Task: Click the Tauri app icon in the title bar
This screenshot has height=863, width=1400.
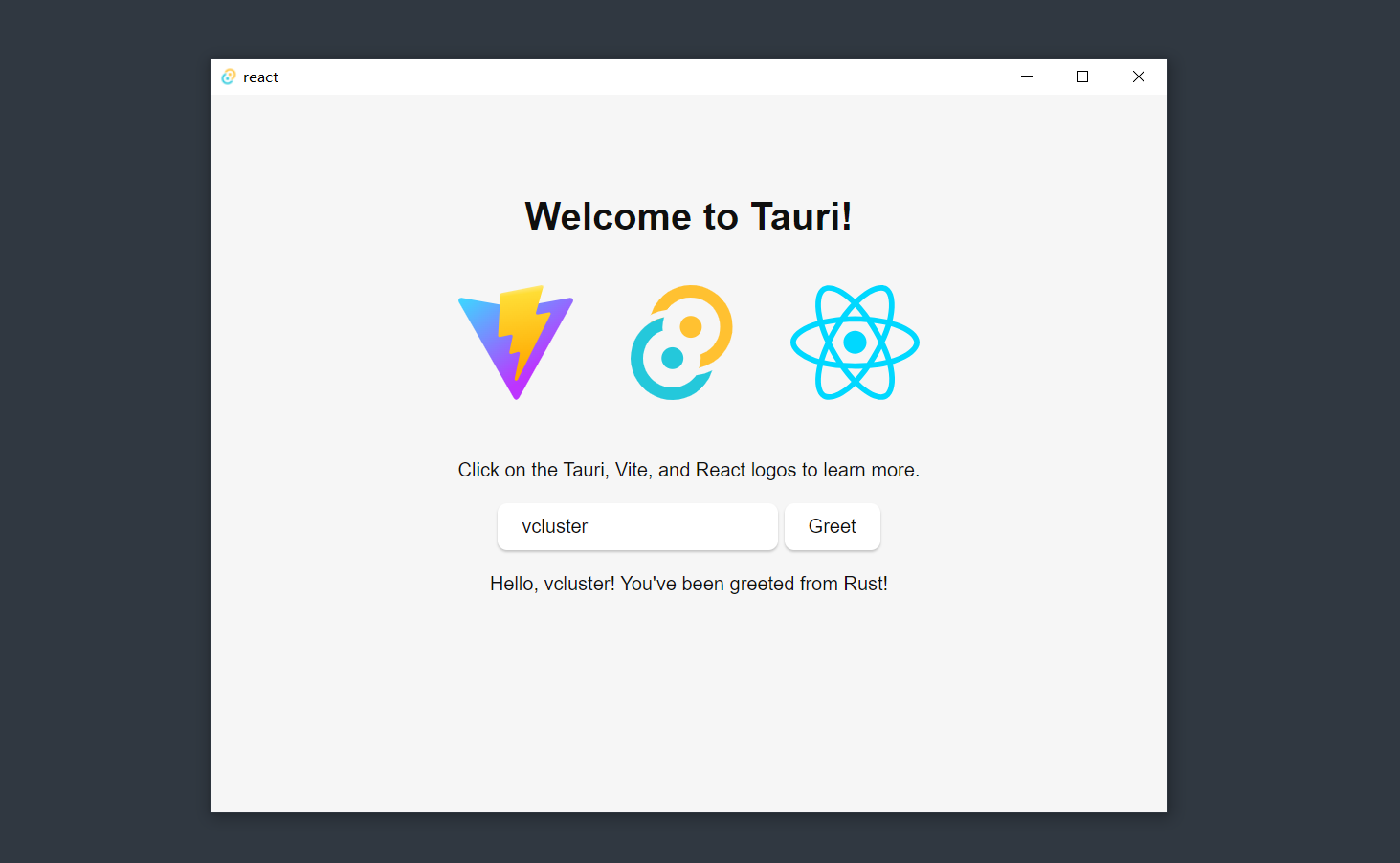Action: pyautogui.click(x=229, y=77)
